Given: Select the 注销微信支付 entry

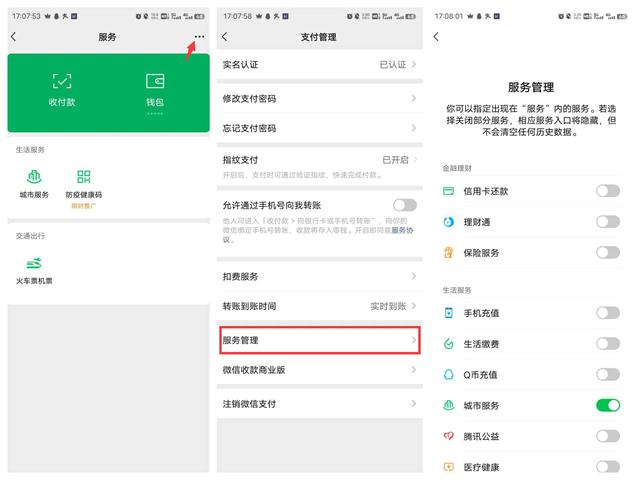Looking at the screenshot, I should [x=320, y=404].
